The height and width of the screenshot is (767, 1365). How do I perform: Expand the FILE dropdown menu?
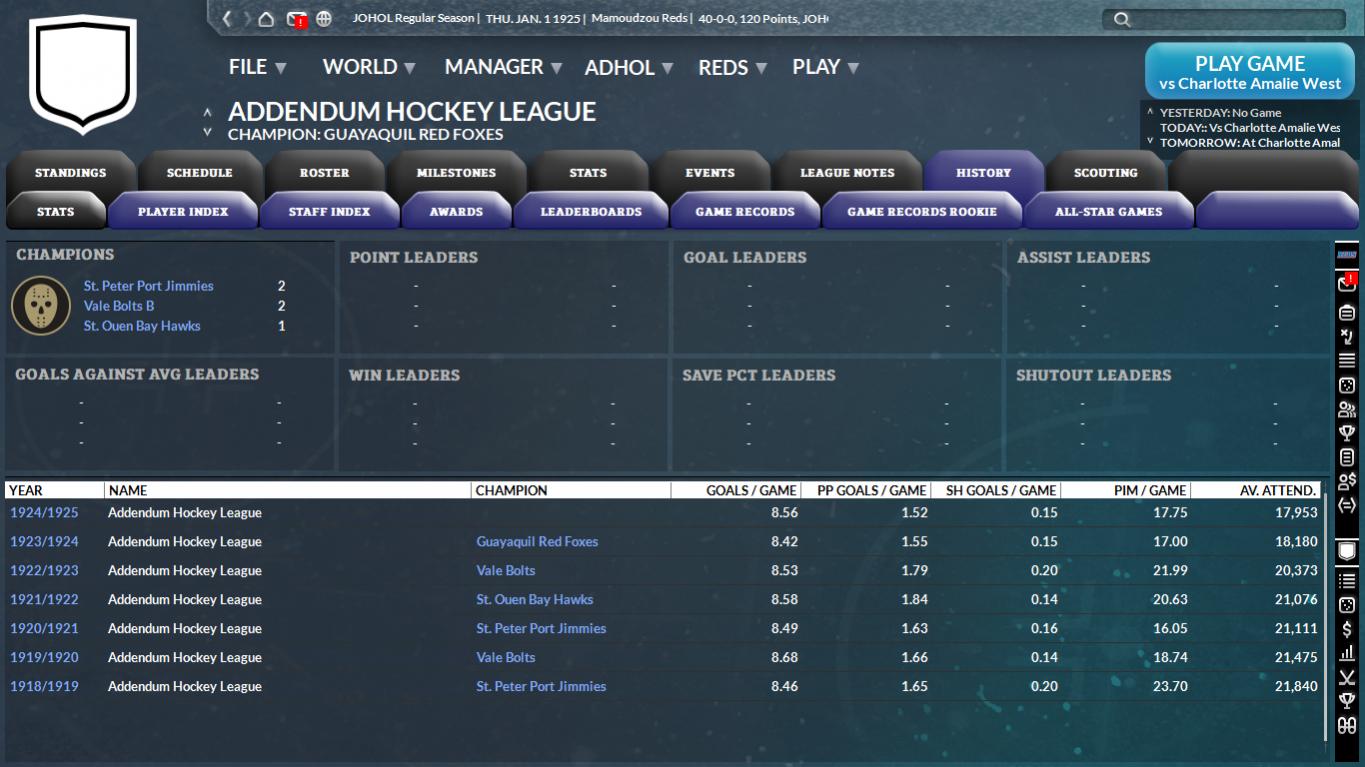click(x=257, y=67)
